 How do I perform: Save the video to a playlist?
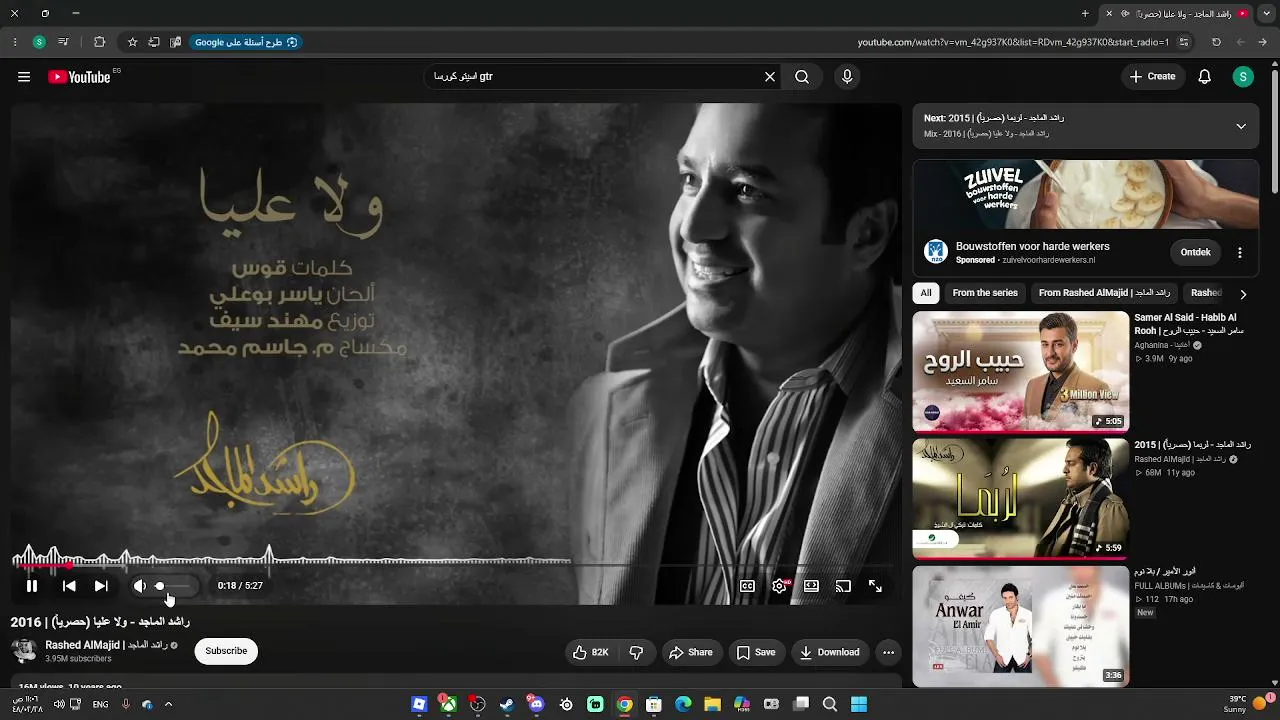coord(756,652)
